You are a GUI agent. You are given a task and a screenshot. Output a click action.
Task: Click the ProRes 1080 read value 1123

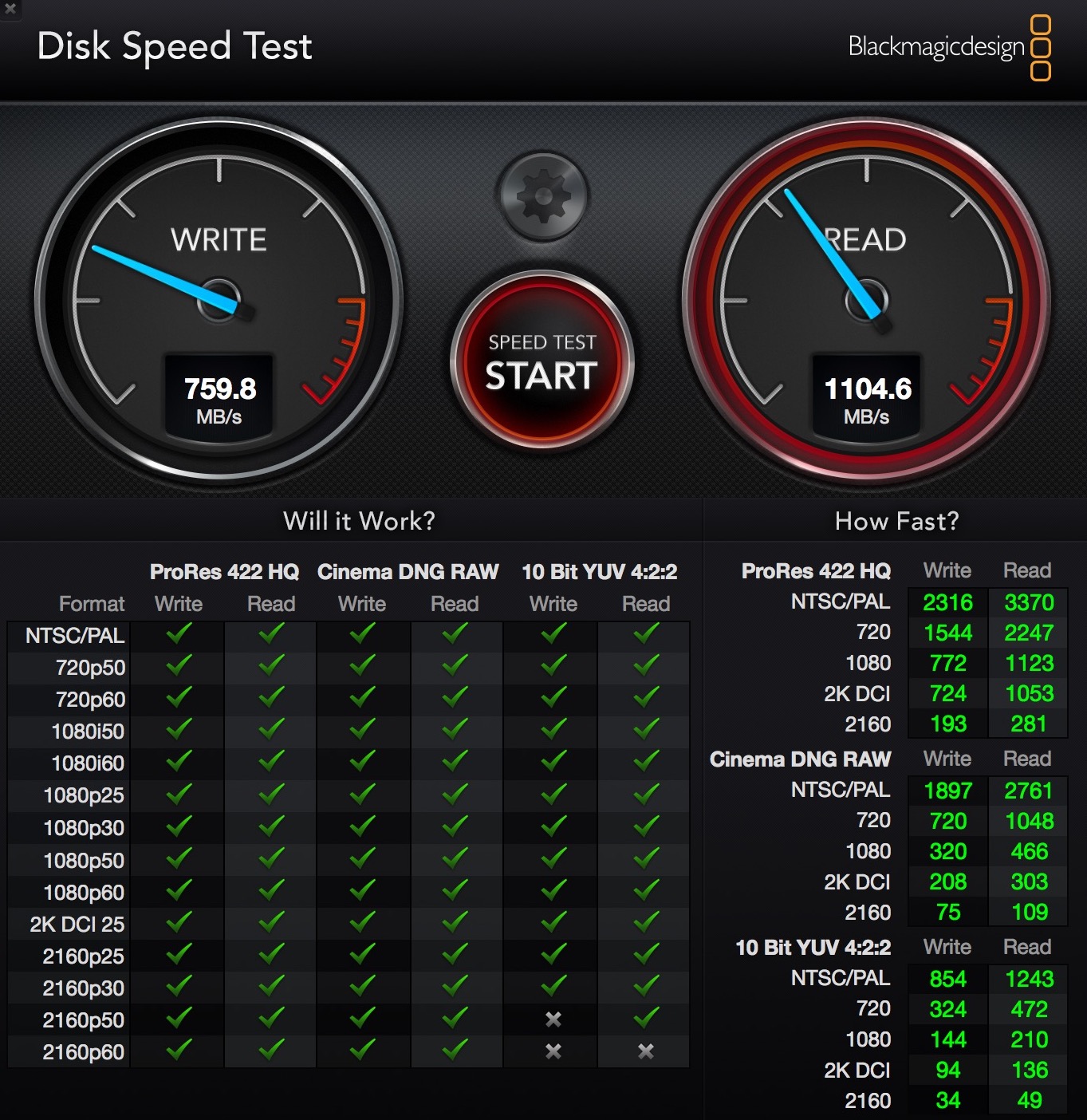(1029, 663)
